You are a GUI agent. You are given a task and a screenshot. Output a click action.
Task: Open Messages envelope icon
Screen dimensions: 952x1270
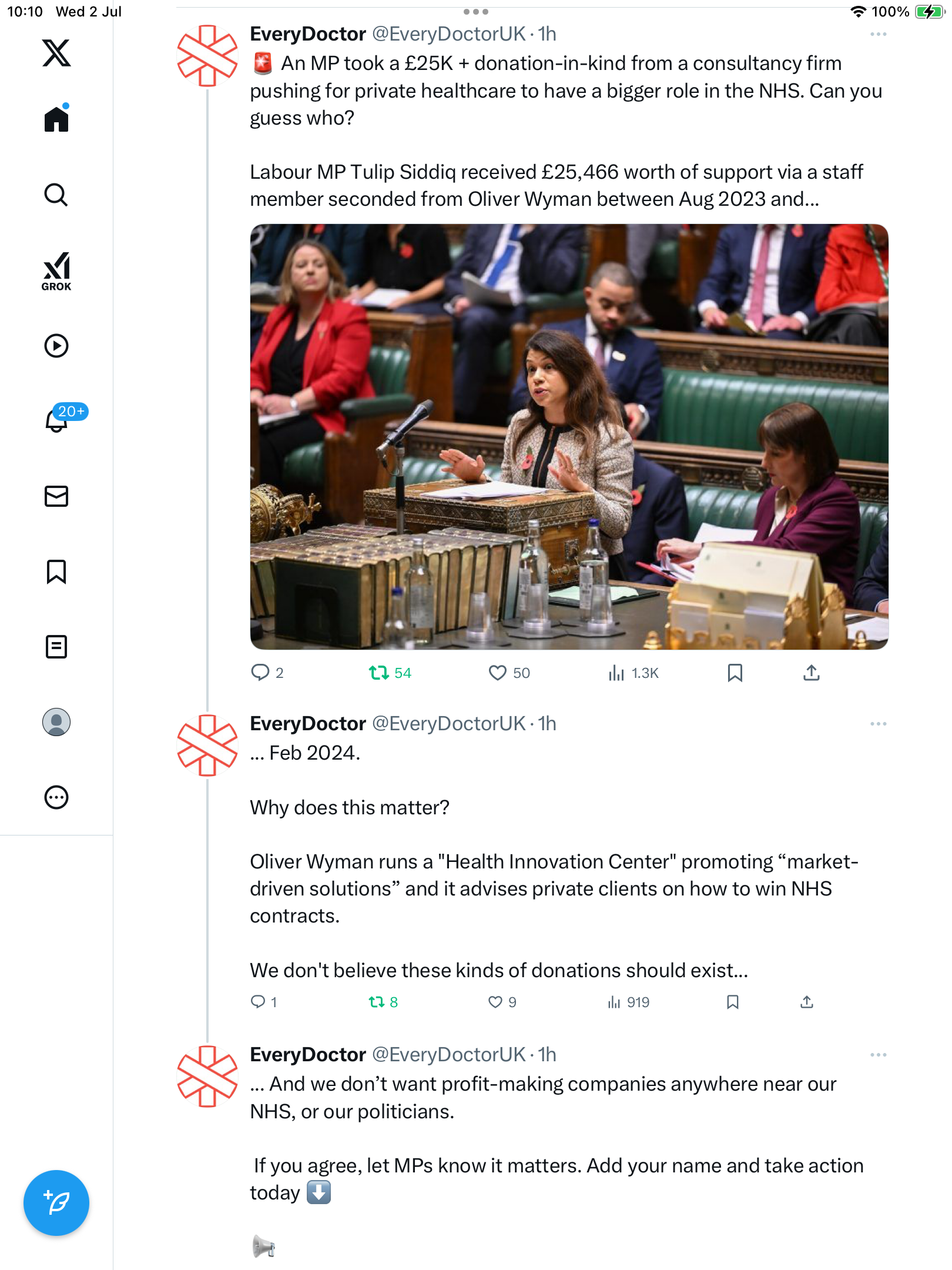point(56,496)
